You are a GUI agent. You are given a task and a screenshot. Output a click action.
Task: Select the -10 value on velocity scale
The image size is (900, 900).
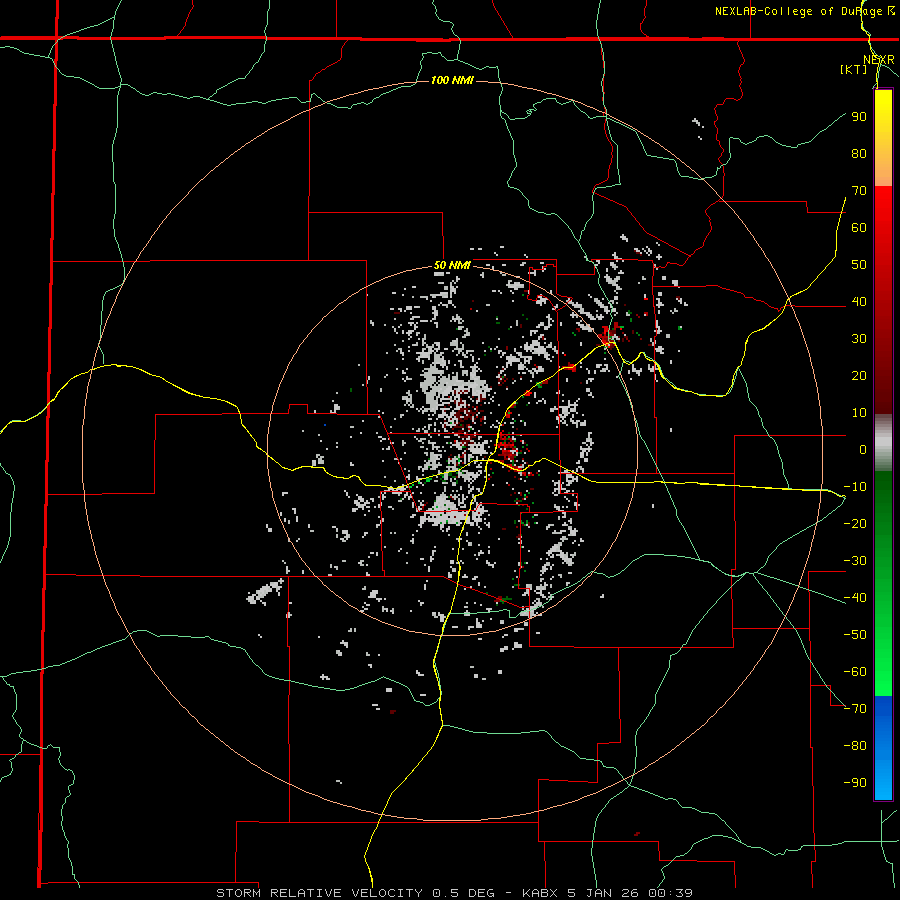pyautogui.click(x=855, y=487)
